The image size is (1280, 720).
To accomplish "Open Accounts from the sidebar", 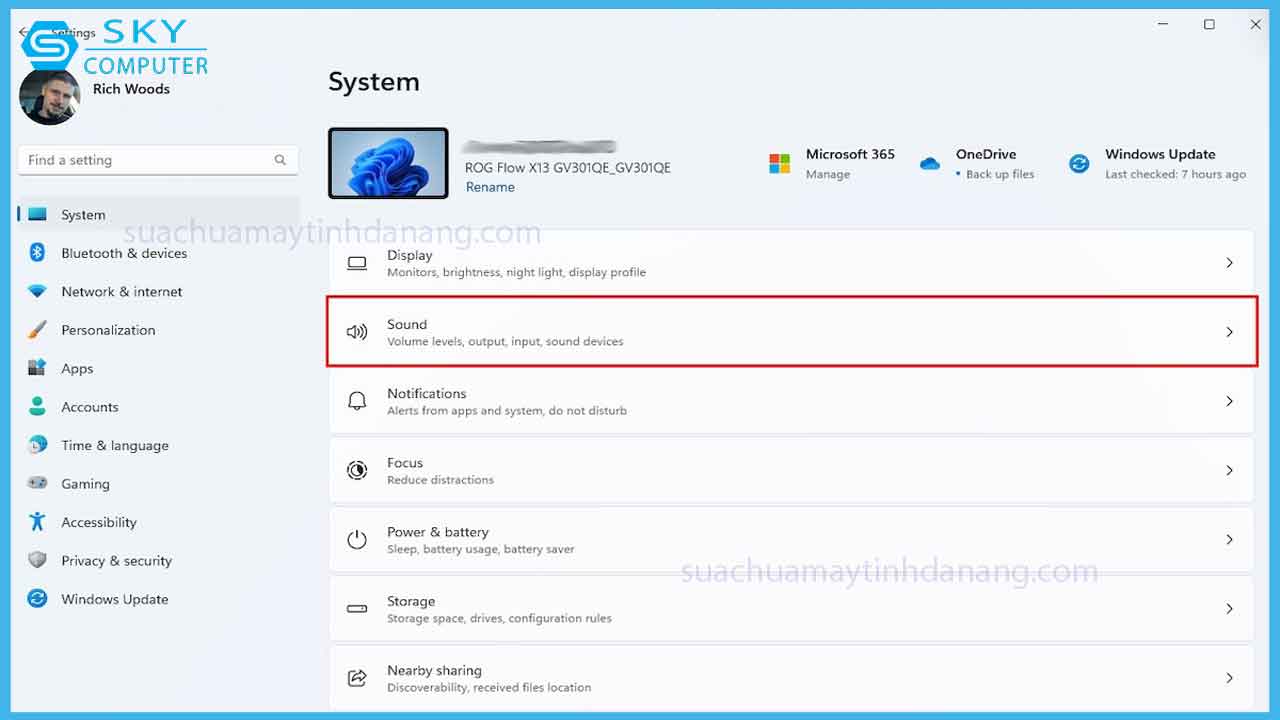I will click(x=89, y=407).
